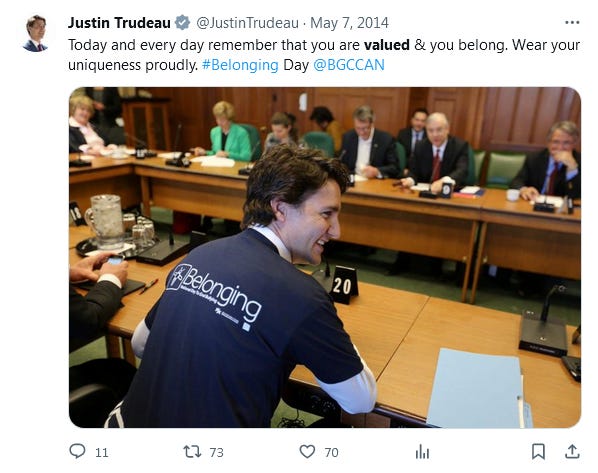This screenshot has height=473, width=598.
Task: Open the @BGCCAN mention
Action: coord(349,65)
